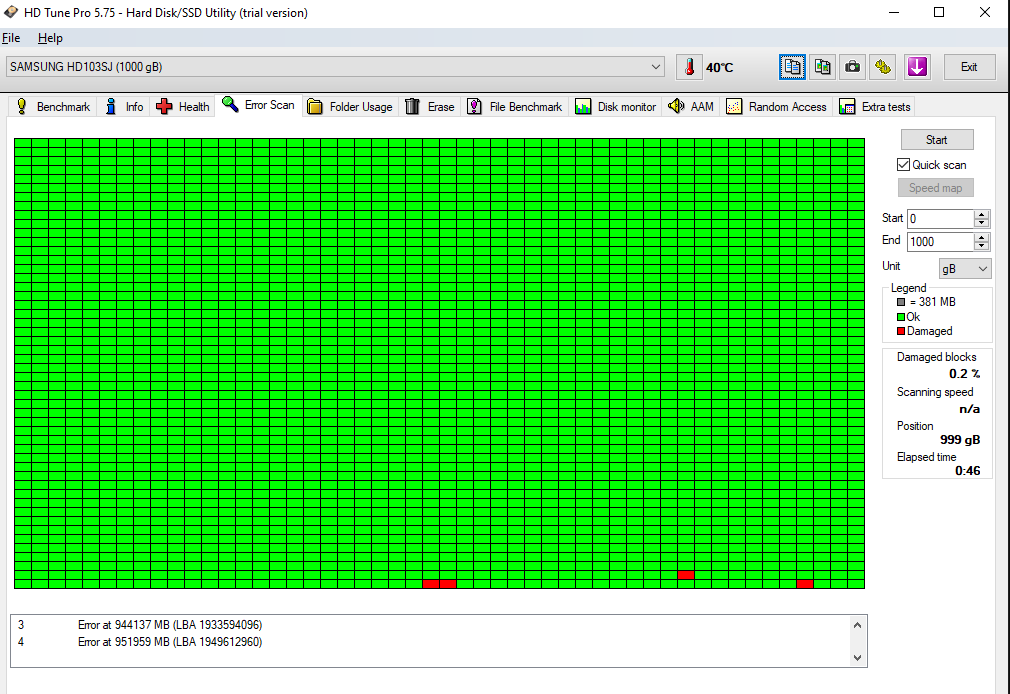Image resolution: width=1010 pixels, height=694 pixels.
Task: Switch to the Info tab
Action: point(124,107)
